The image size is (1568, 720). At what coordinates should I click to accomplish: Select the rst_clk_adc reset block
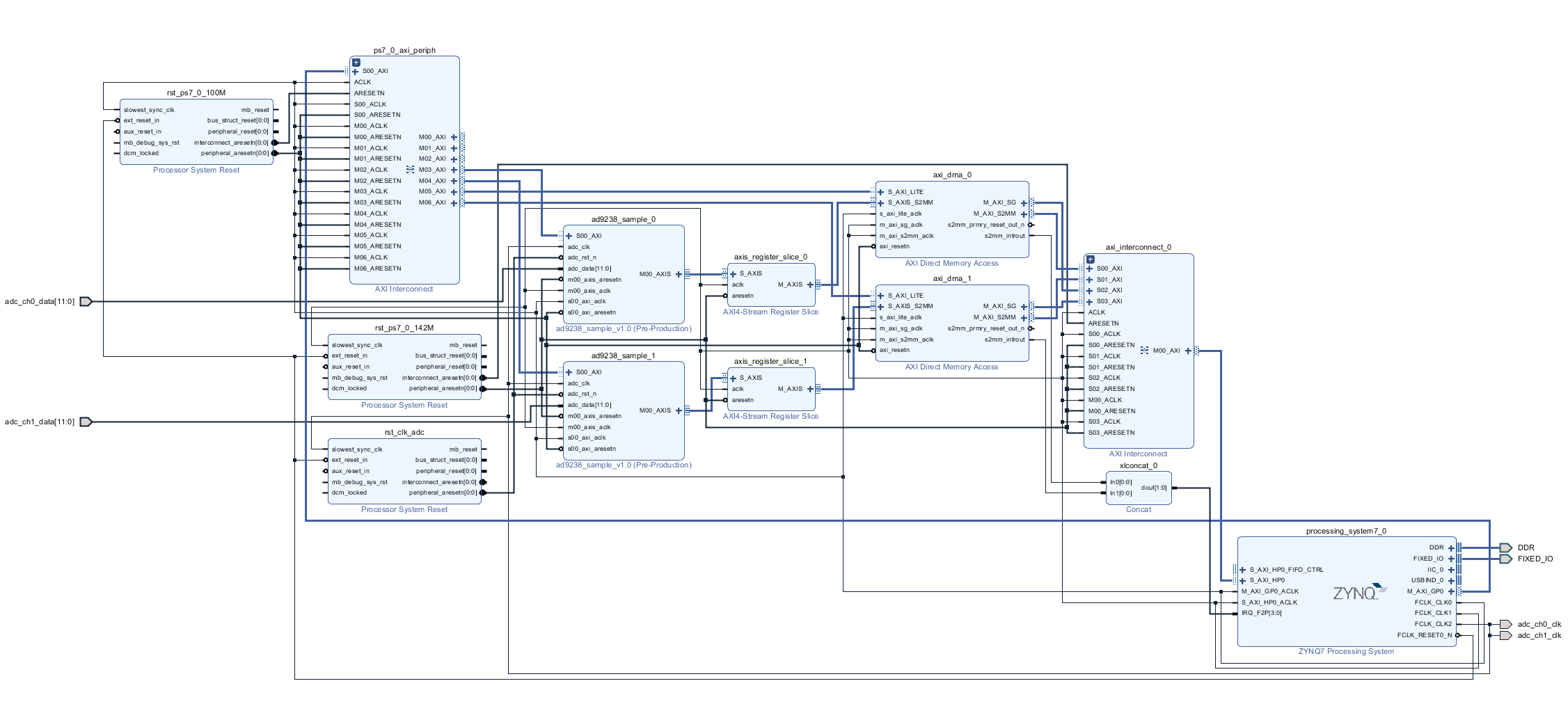tap(404, 471)
